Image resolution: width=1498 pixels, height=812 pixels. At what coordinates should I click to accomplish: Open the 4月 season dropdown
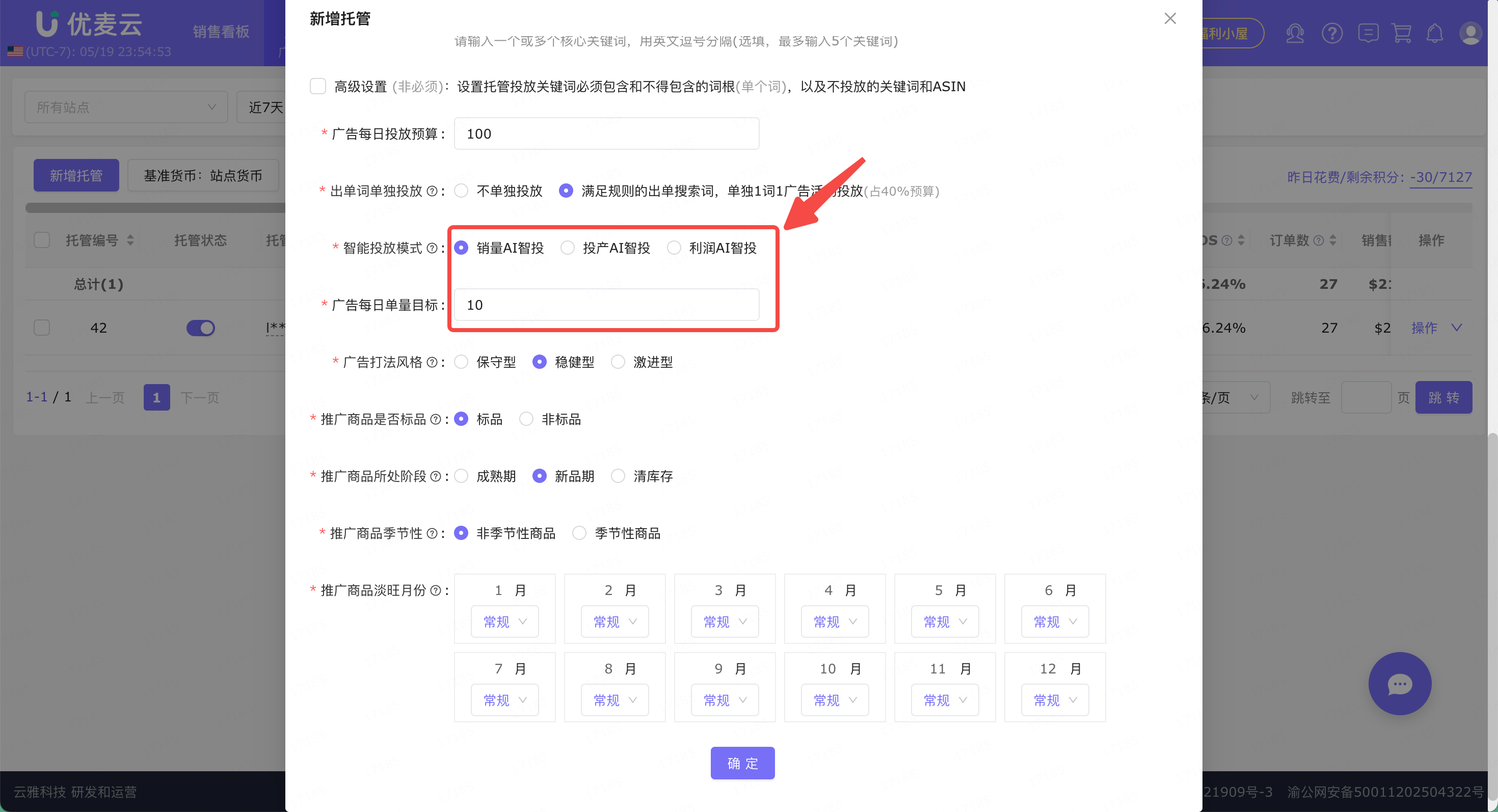click(835, 622)
